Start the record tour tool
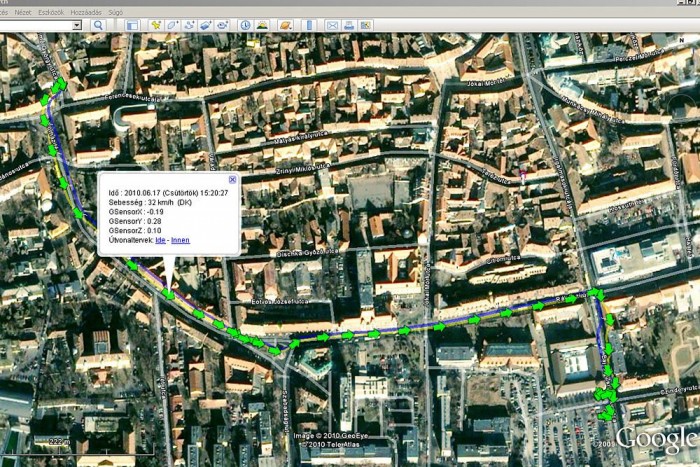This screenshot has height=467, width=700. point(223,24)
